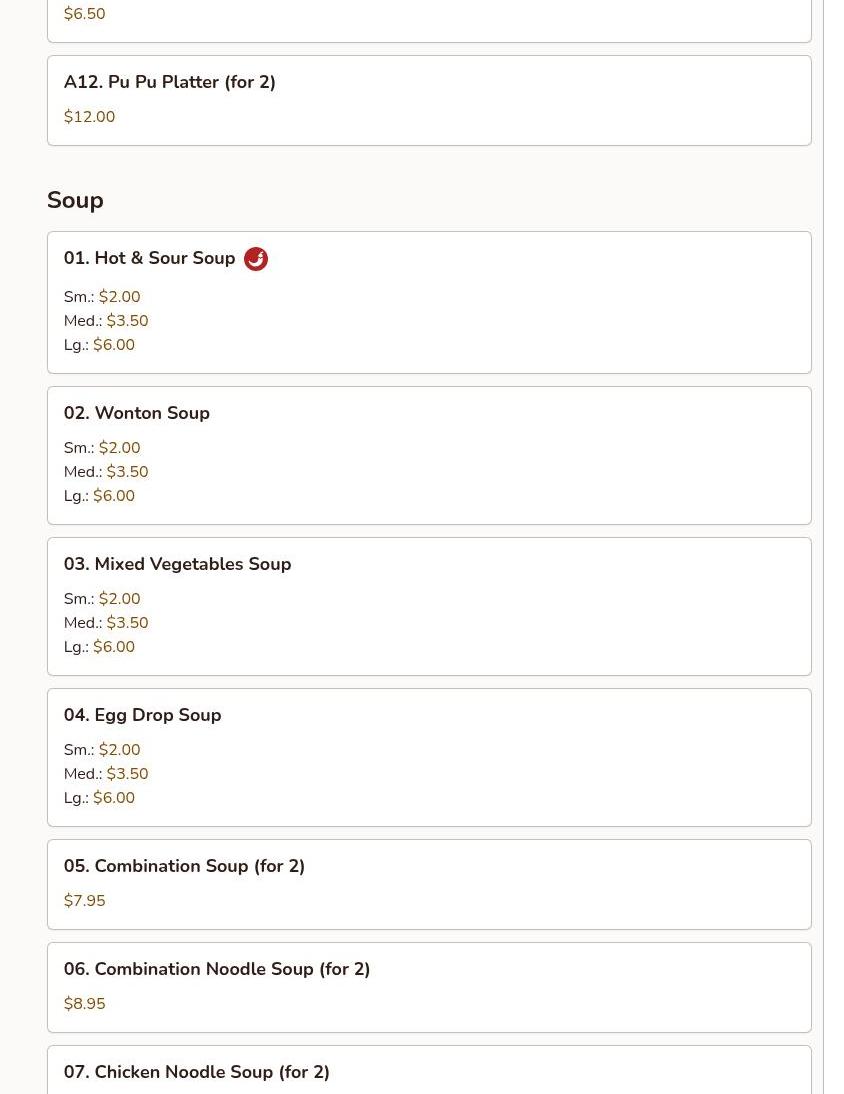
Task: Click the $7.95 Combination Soup price
Action: (84, 901)
